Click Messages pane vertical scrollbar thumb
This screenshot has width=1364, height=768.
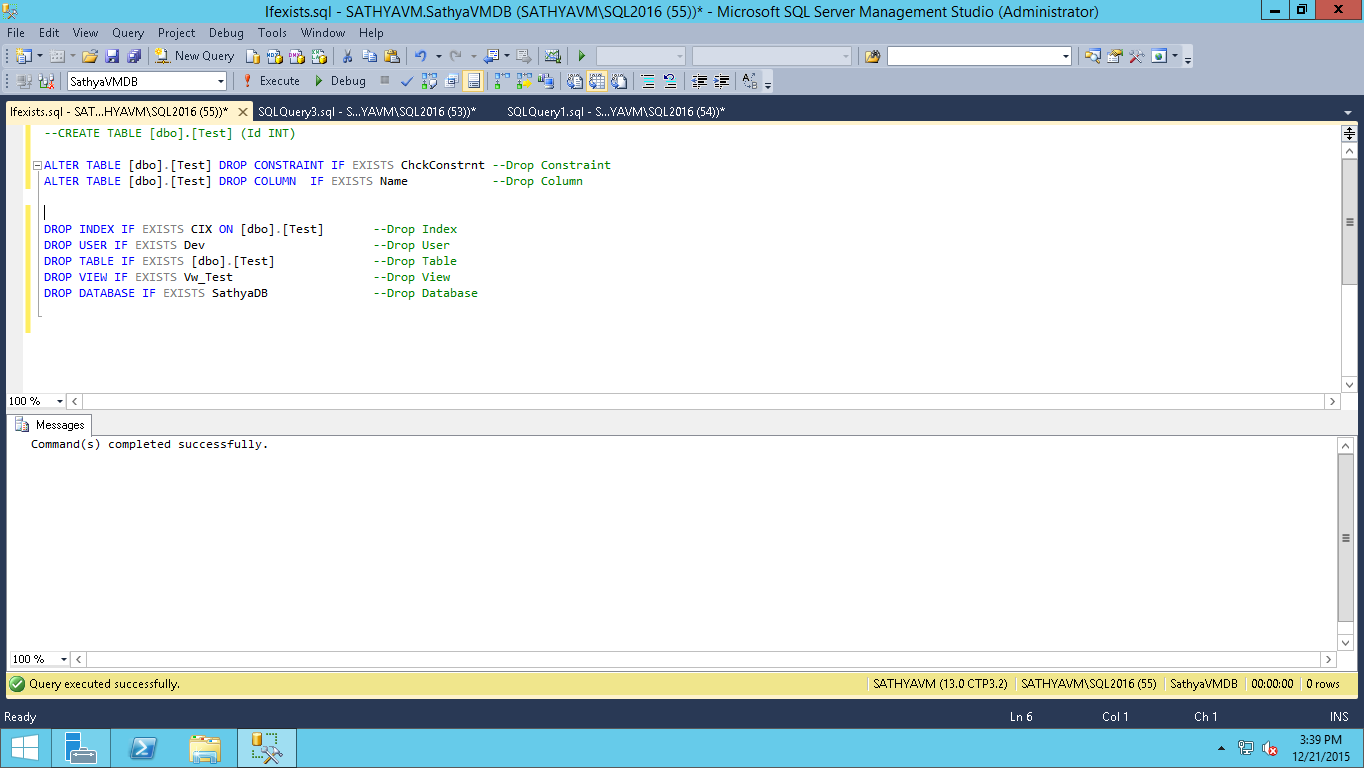[1346, 537]
